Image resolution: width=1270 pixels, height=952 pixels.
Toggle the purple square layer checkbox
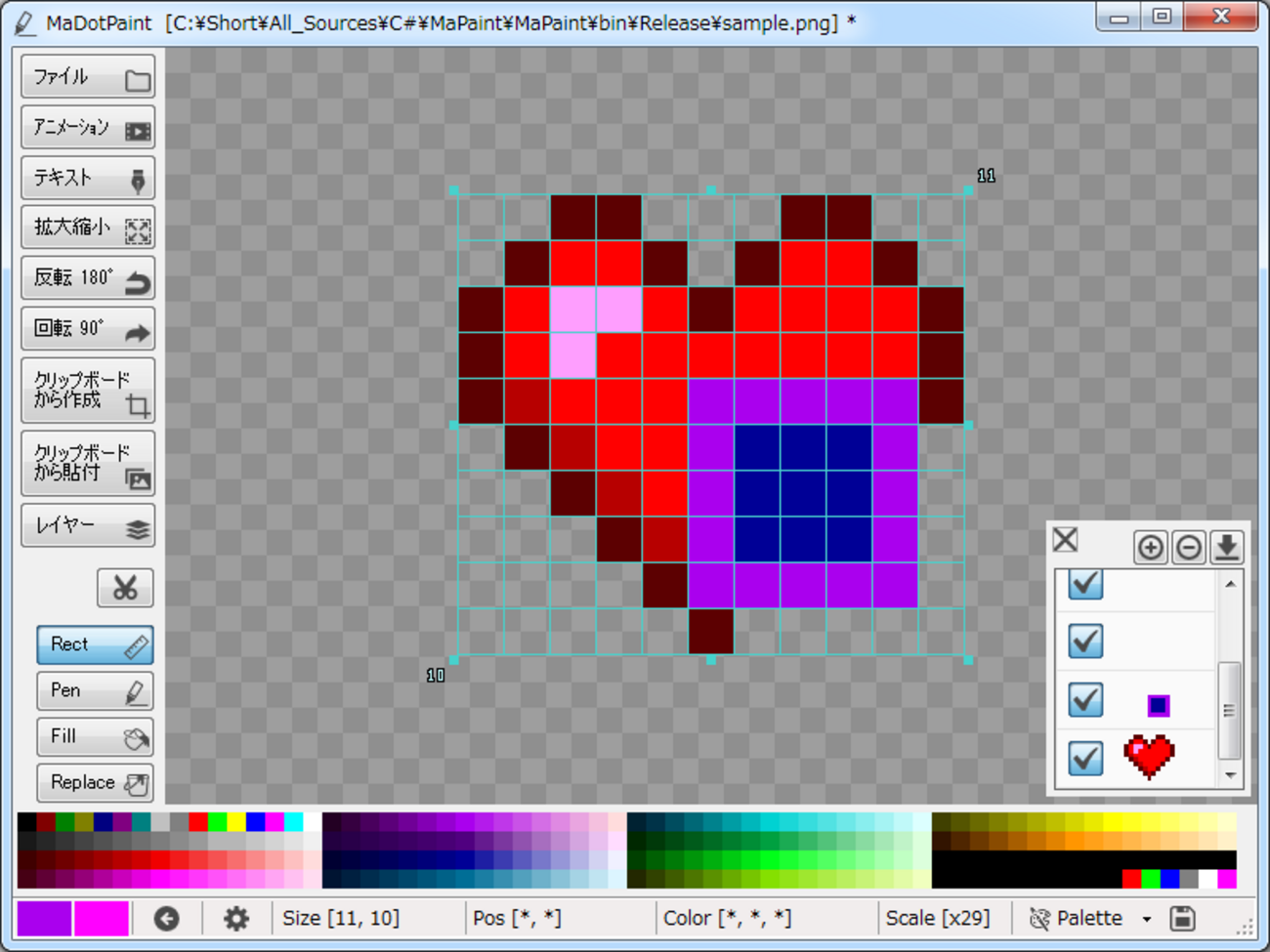click(1085, 699)
